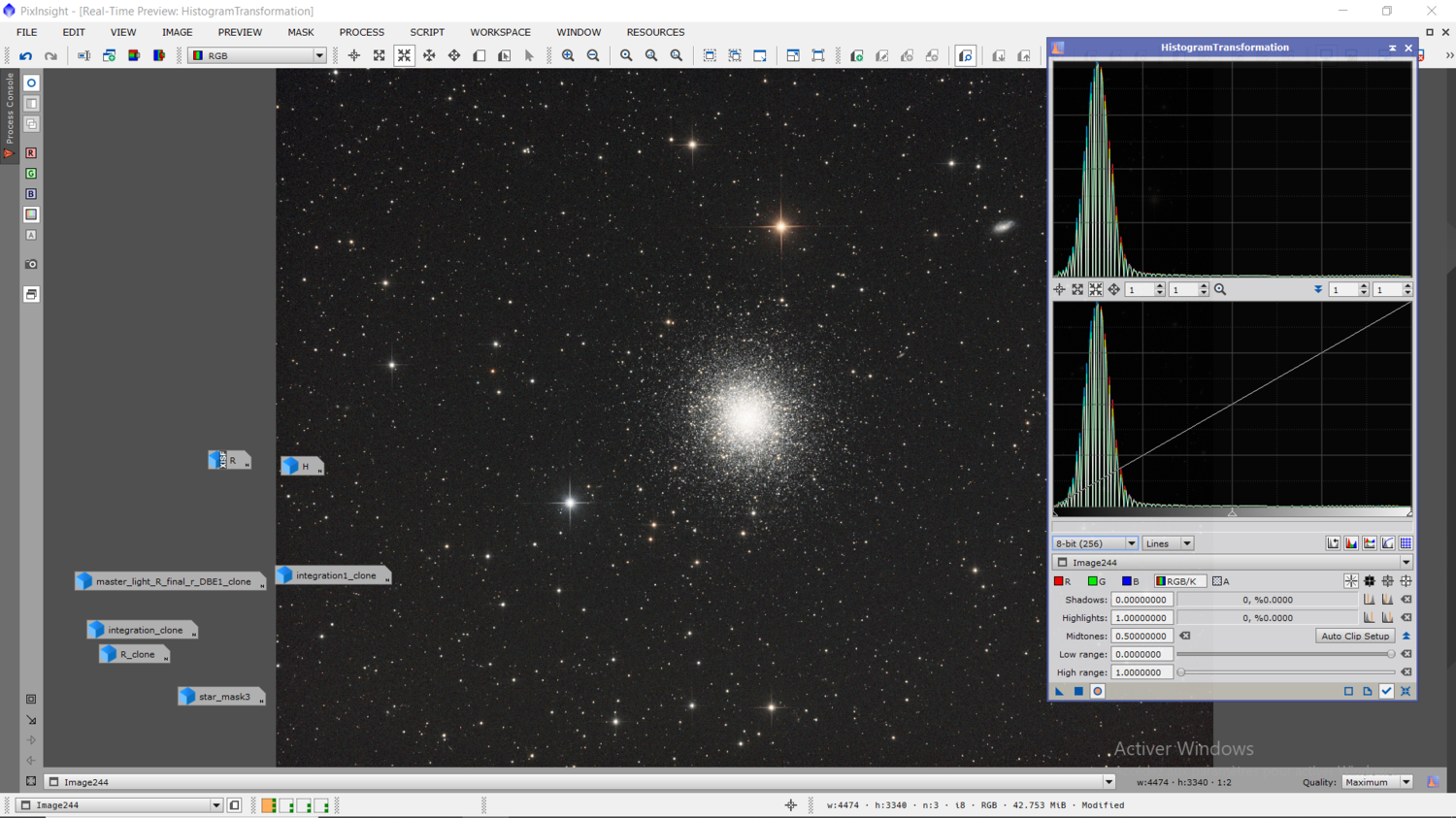The image size is (1456, 818).
Task: Click the Midtones value input field
Action: [1142, 637]
